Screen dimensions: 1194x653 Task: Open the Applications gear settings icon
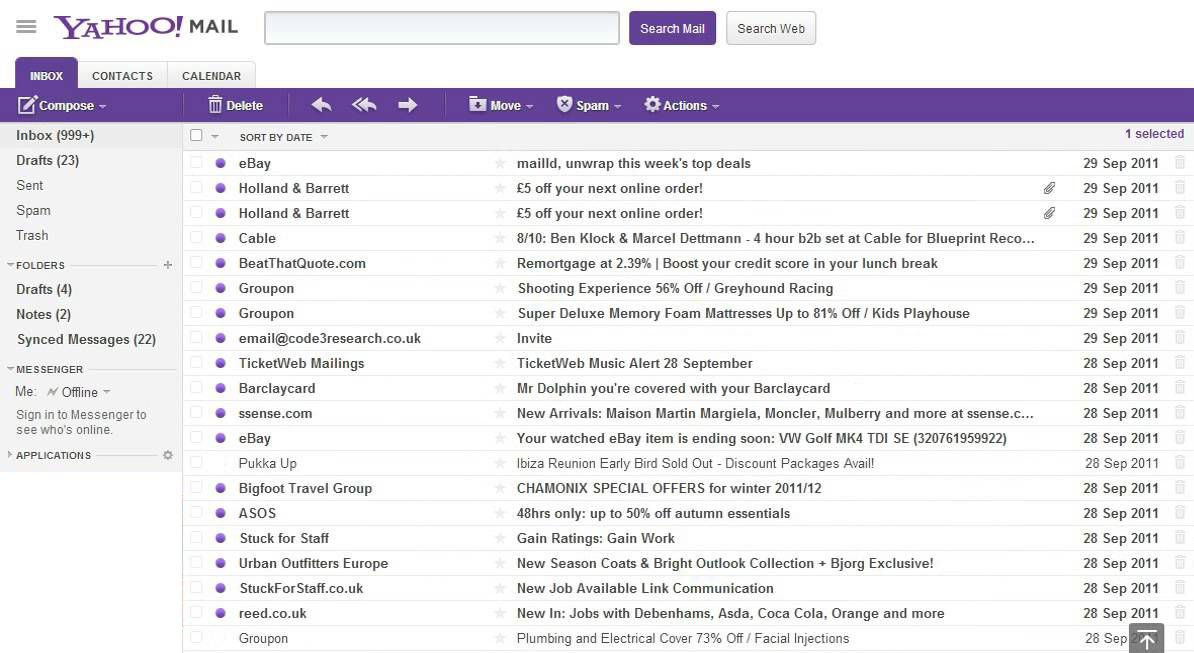168,455
